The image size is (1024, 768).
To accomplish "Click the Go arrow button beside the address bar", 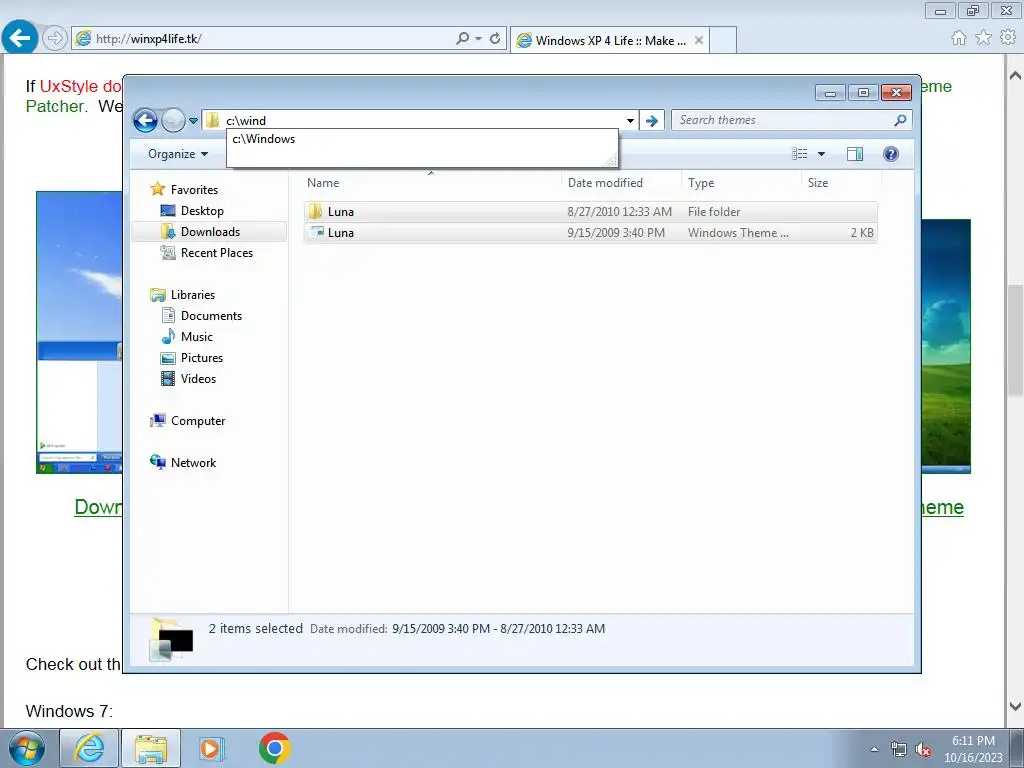I will pyautogui.click(x=652, y=121).
